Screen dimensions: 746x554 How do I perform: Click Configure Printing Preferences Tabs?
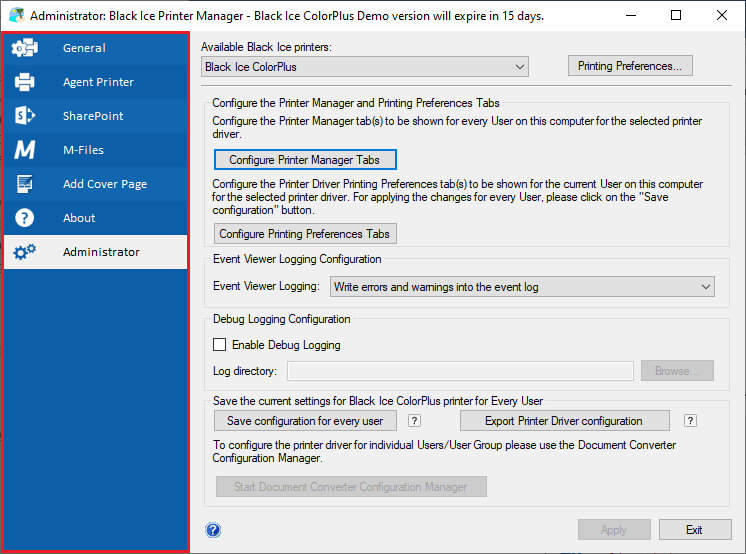point(305,234)
